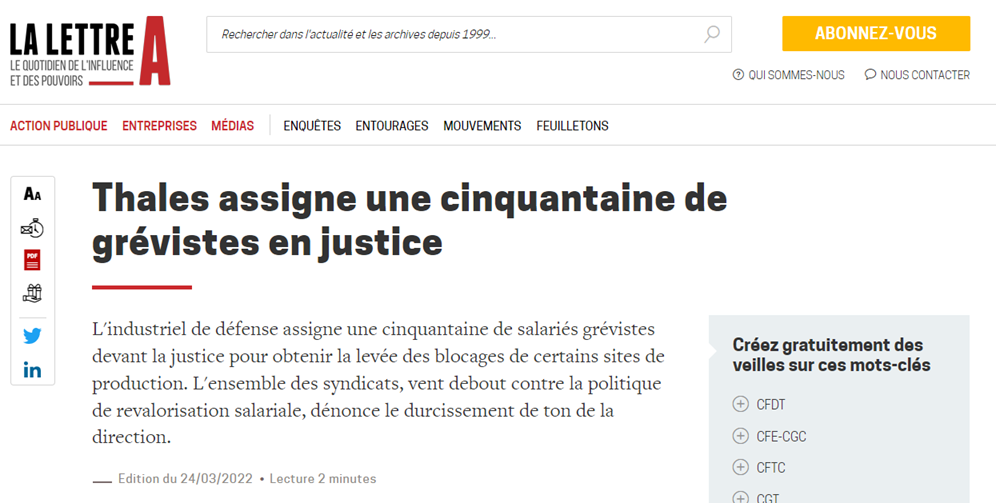Screen dimensions: 996x503
Task: Click the 'Créez gratuitement des veilles' heading
Action: [831, 355]
